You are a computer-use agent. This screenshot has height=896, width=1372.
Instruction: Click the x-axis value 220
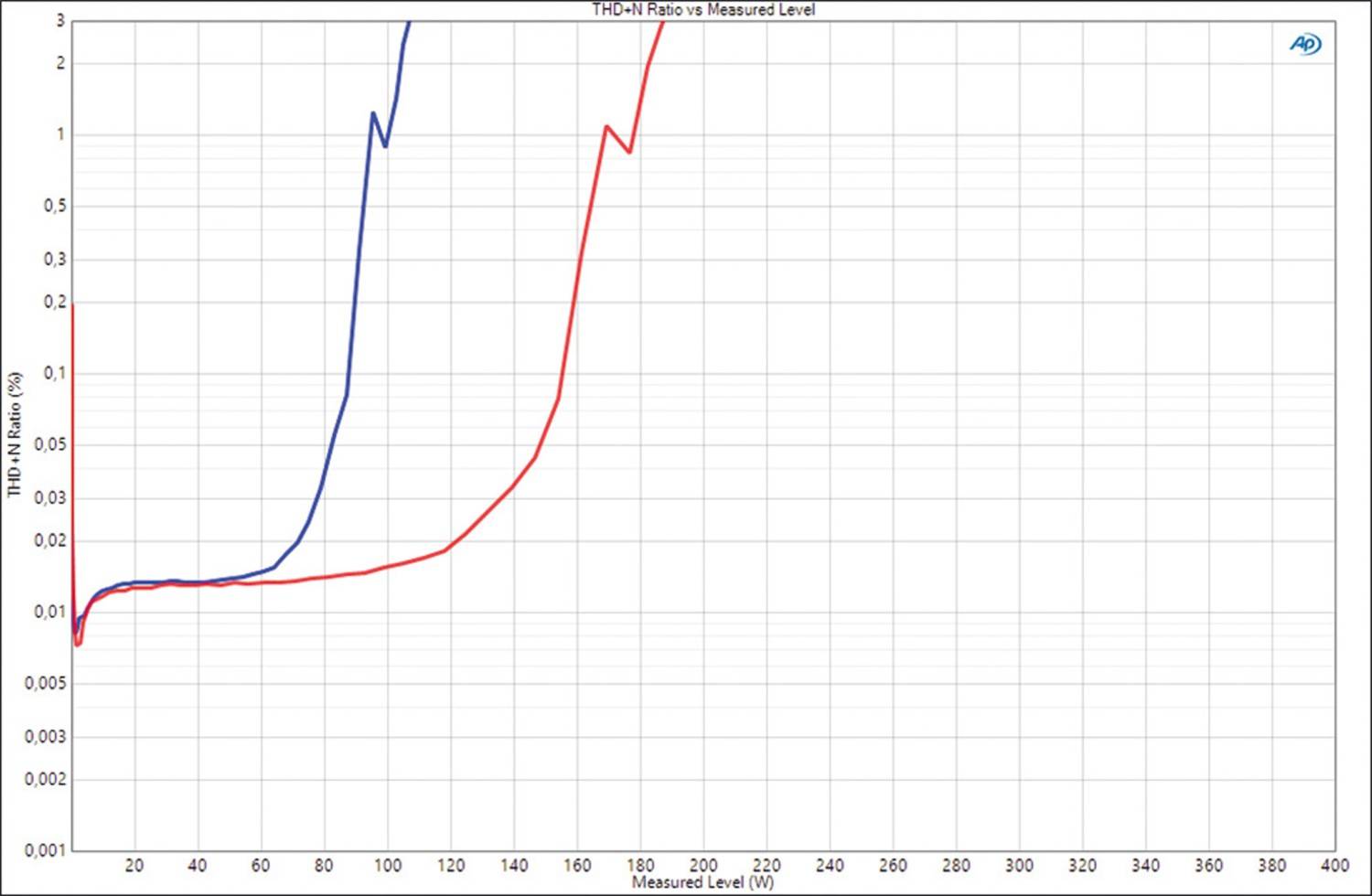tap(766, 865)
